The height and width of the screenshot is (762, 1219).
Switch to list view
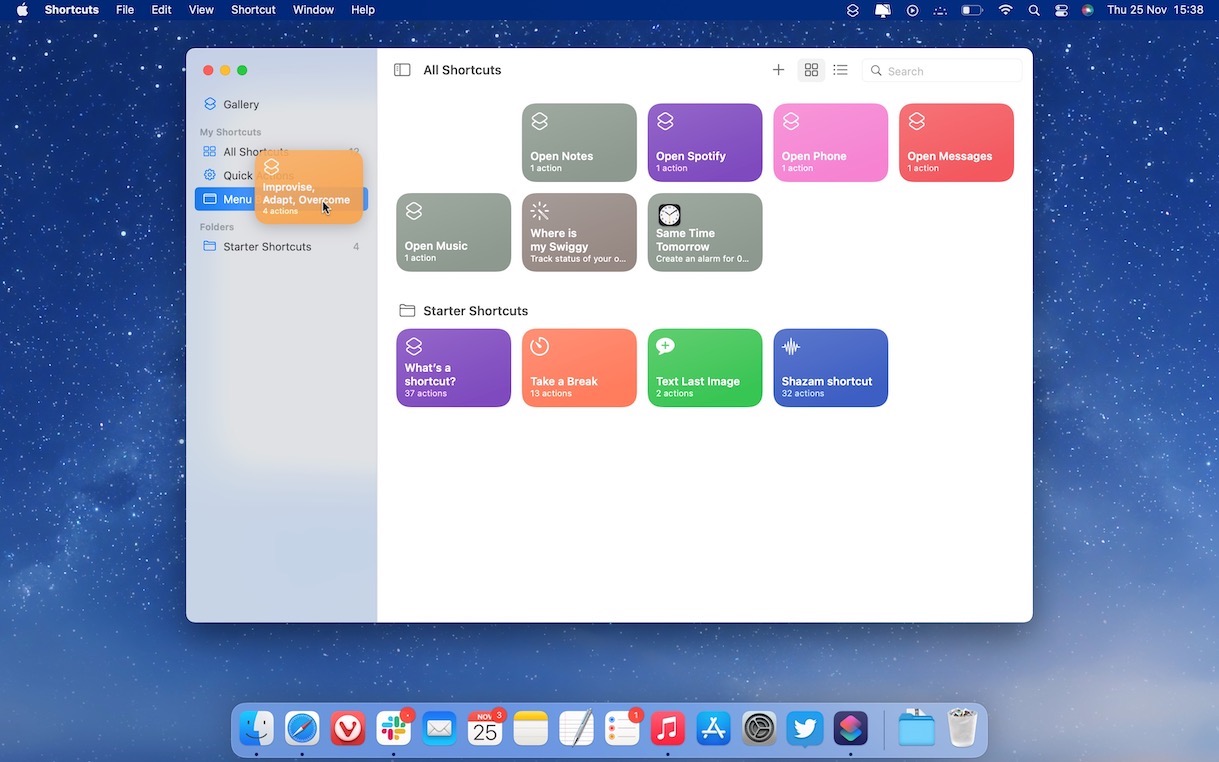(840, 70)
